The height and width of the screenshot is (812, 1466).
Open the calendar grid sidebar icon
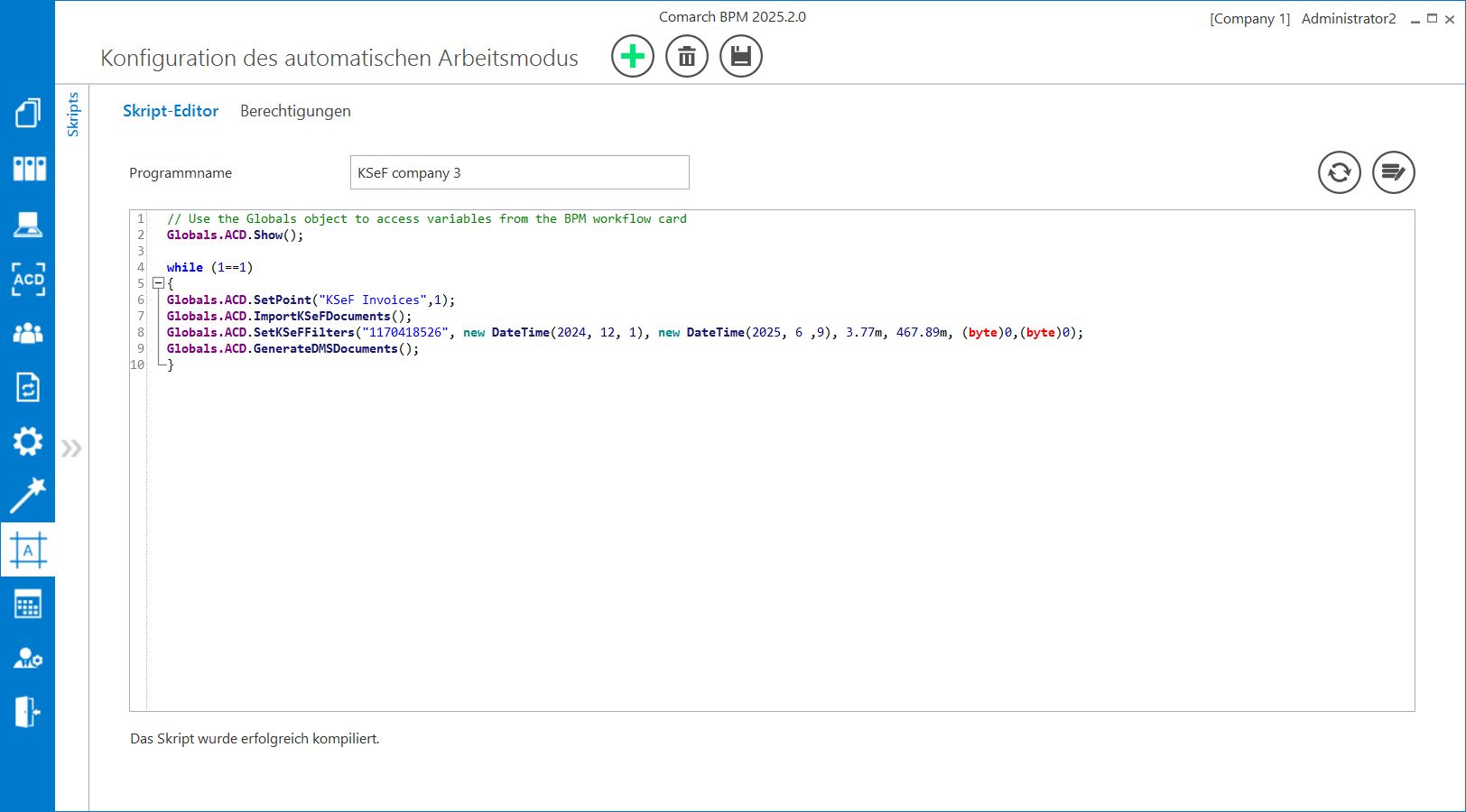(28, 604)
